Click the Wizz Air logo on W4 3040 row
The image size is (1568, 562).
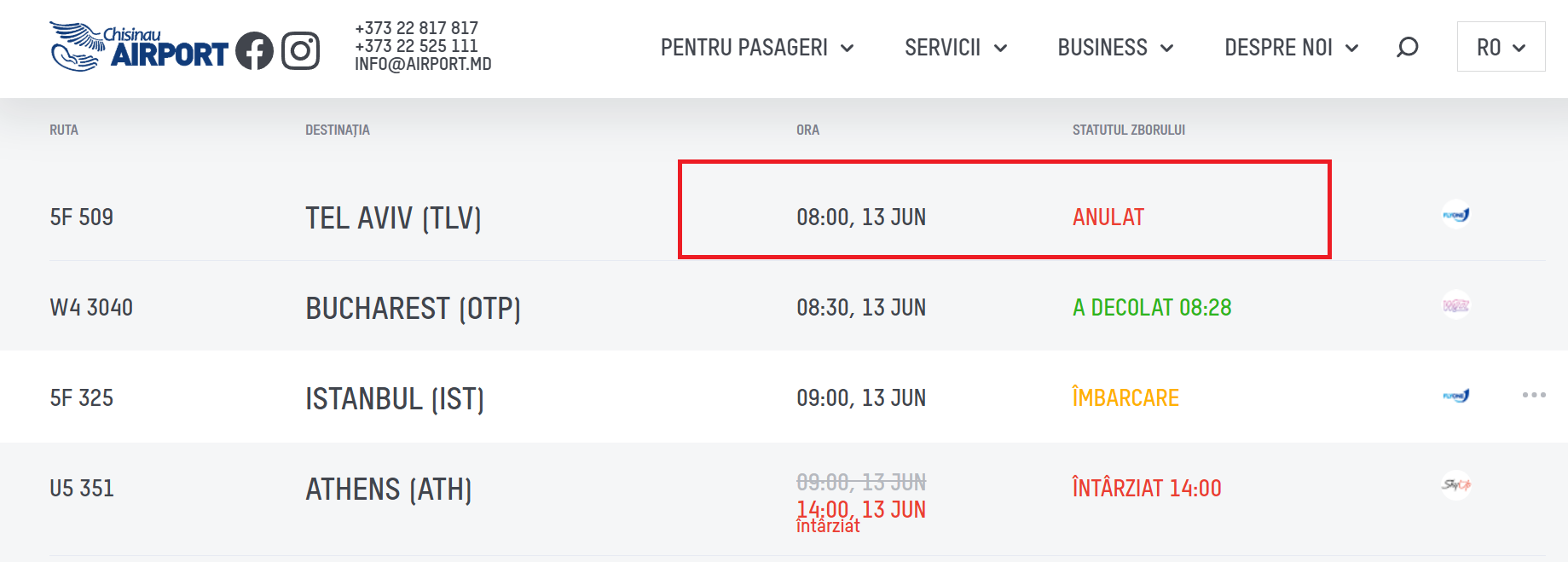coord(1456,305)
